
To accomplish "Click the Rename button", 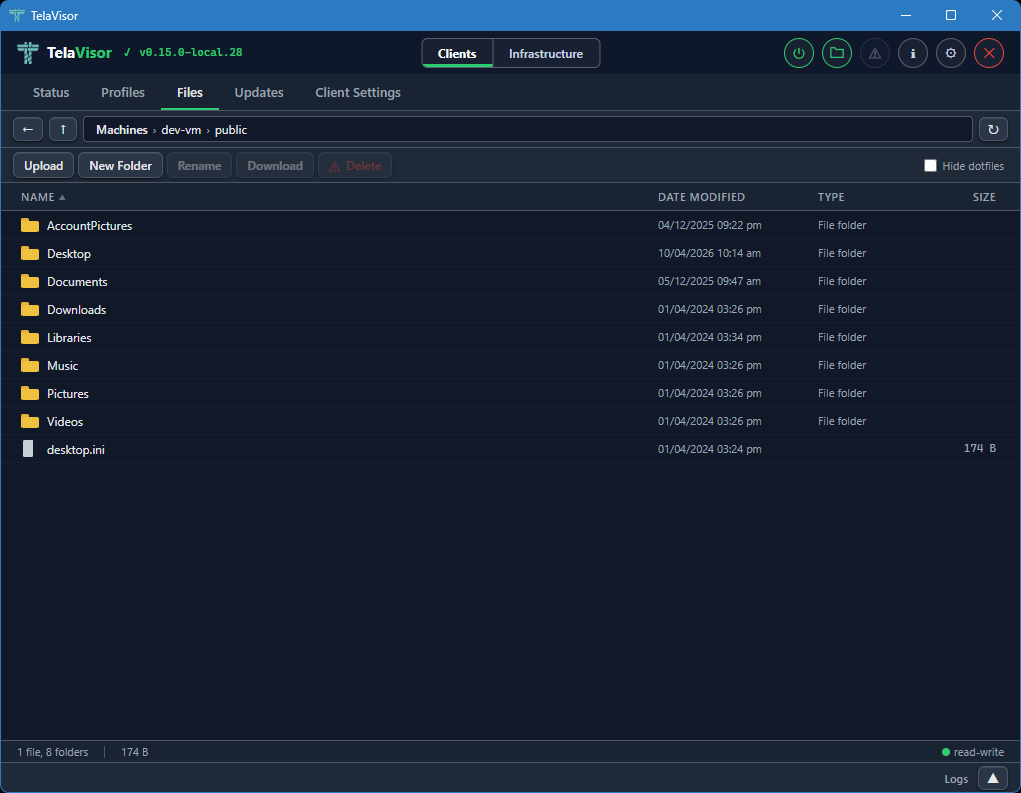I will coord(199,165).
